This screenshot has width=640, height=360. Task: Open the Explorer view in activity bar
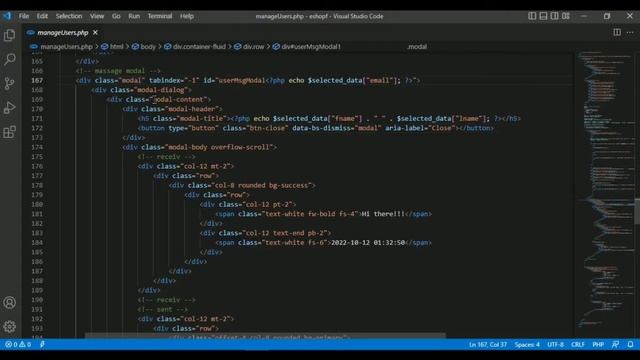click(x=9, y=35)
